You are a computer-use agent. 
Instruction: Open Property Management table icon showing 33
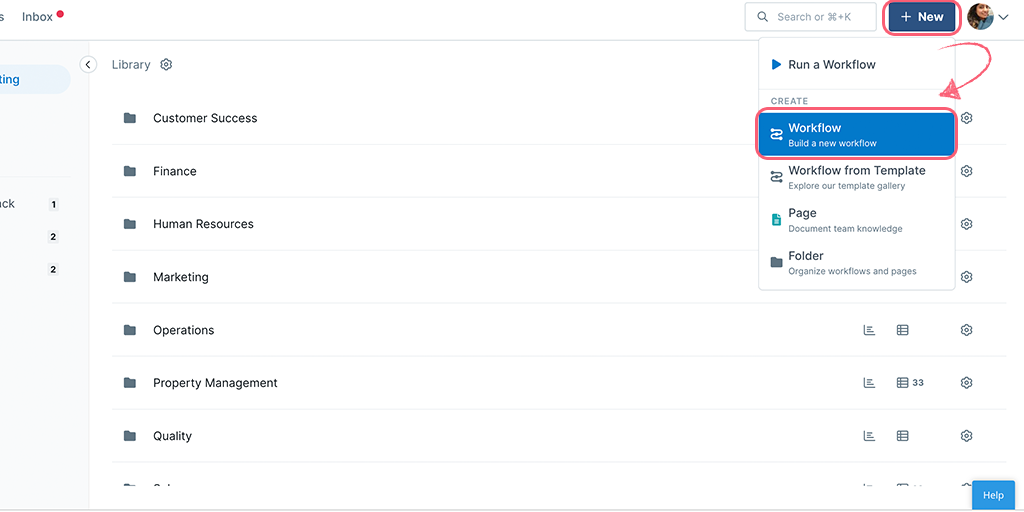coord(909,383)
